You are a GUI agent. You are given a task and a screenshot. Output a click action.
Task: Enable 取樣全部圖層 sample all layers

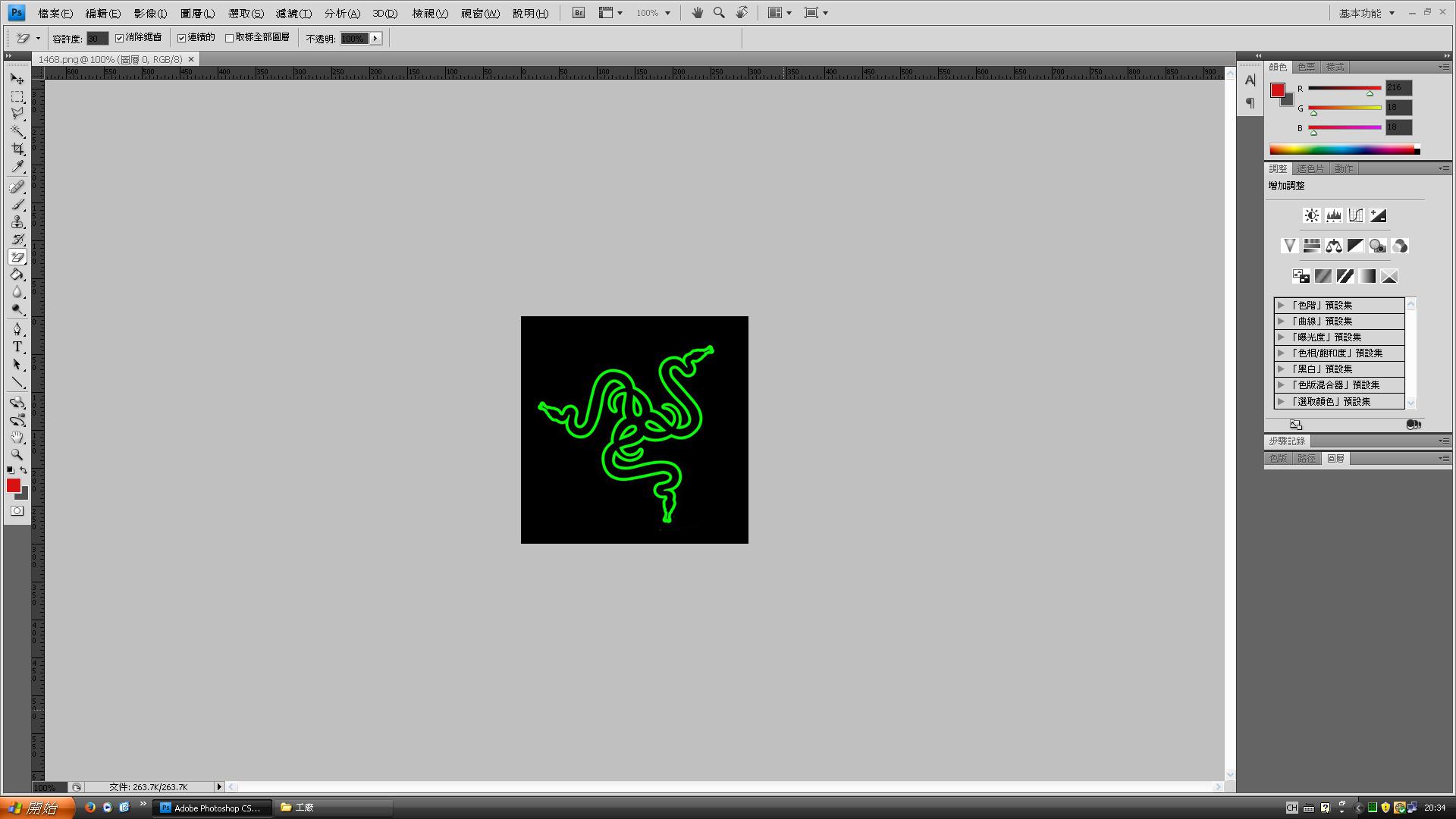pos(230,38)
